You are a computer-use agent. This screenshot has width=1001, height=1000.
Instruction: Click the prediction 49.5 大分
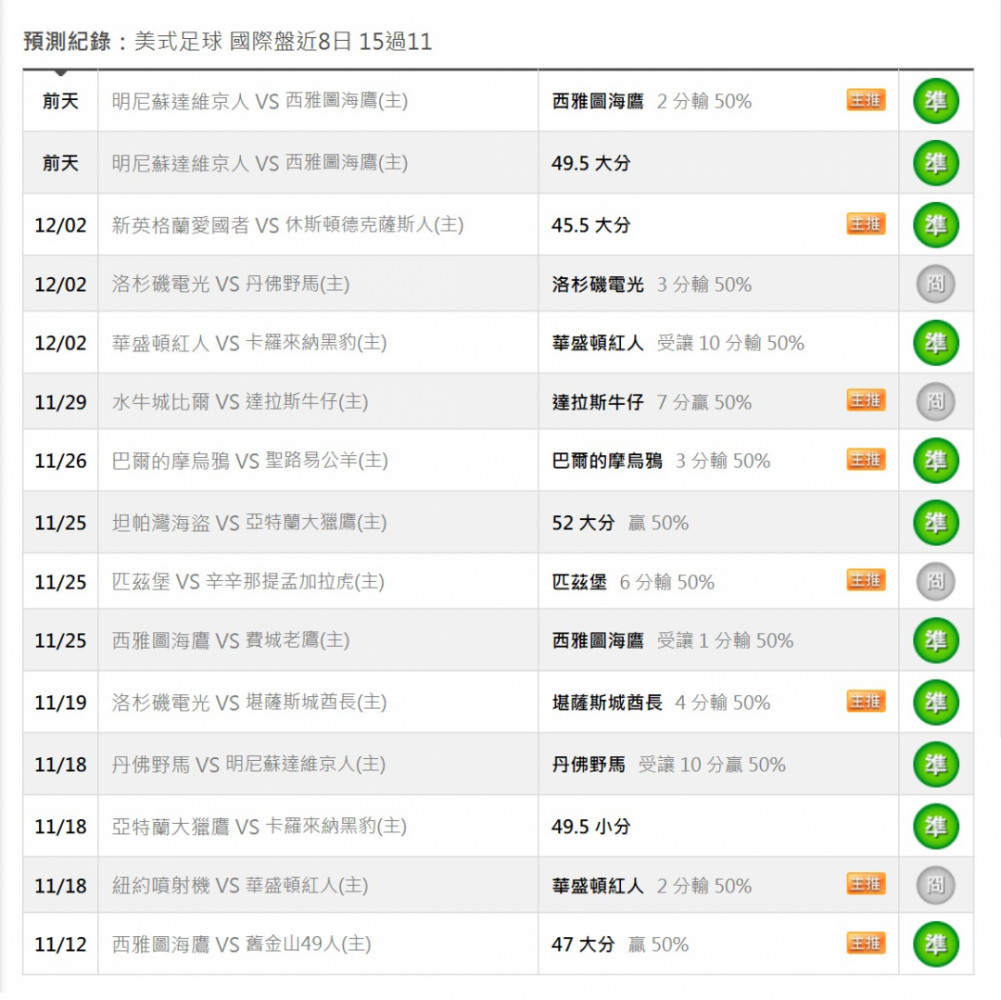[x=591, y=163]
